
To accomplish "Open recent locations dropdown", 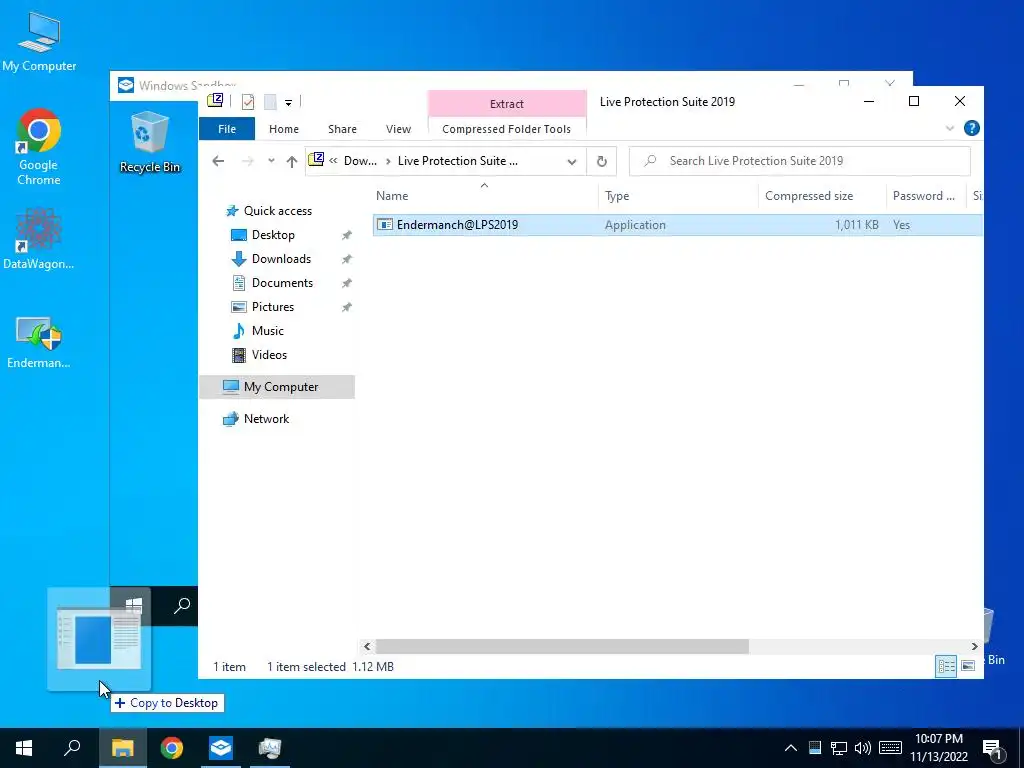I will coord(271,161).
